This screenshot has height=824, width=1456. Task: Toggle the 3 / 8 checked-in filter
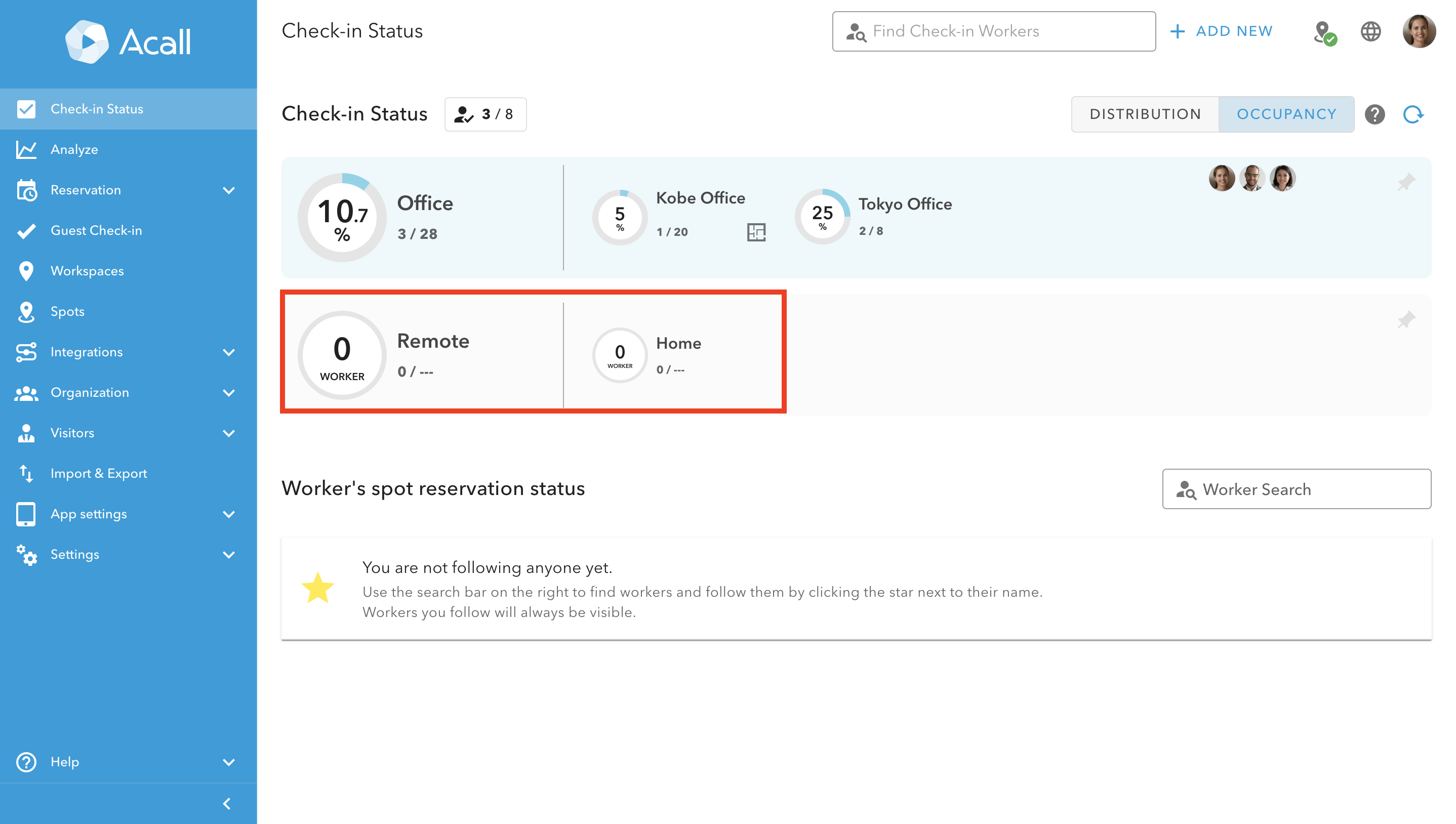tap(486, 114)
